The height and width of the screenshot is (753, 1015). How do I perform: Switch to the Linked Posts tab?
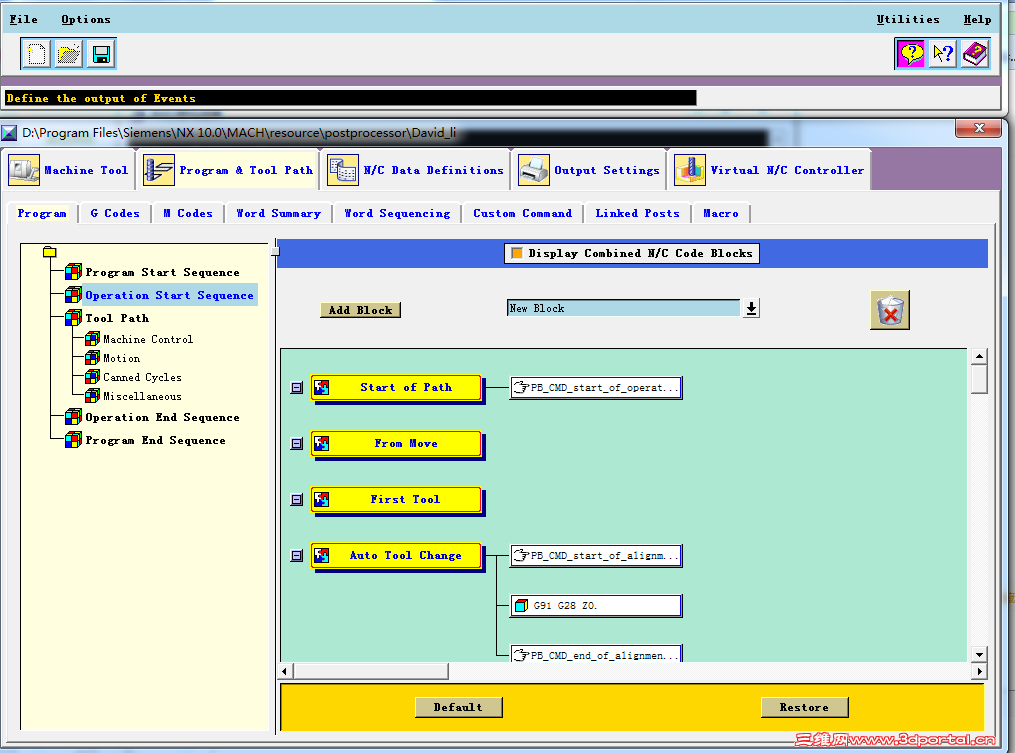(638, 213)
